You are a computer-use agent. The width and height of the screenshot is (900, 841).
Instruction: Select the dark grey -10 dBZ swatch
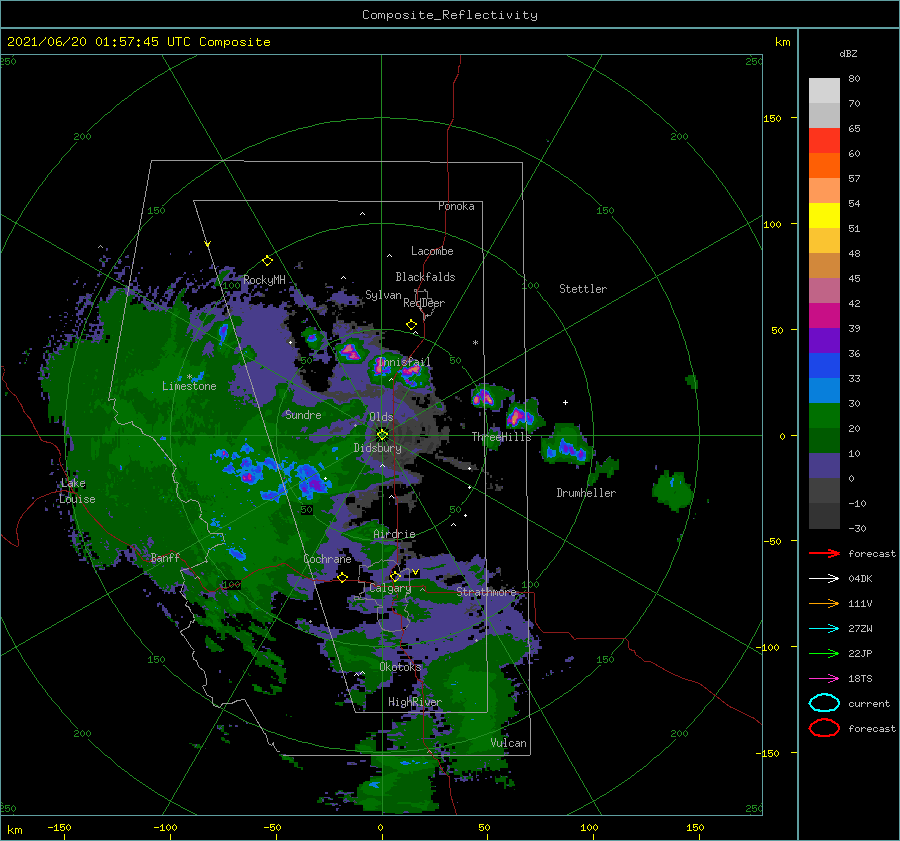(x=824, y=515)
